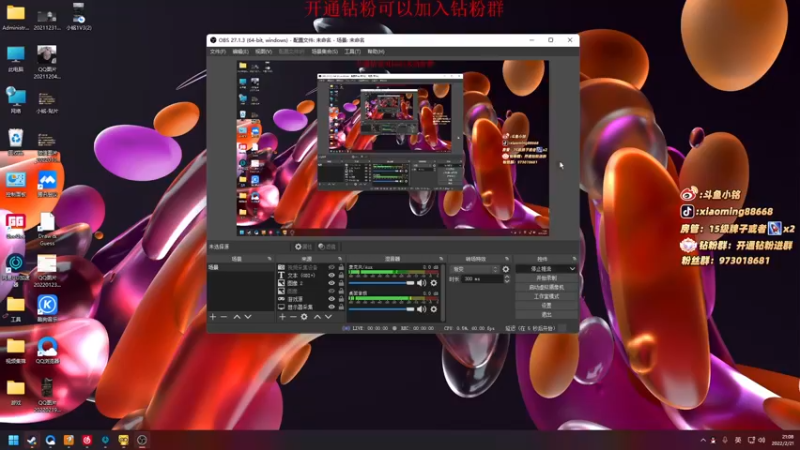Toggle visibility of 显示器采集 source
Screen dimensions: 800x450
[x=332, y=307]
